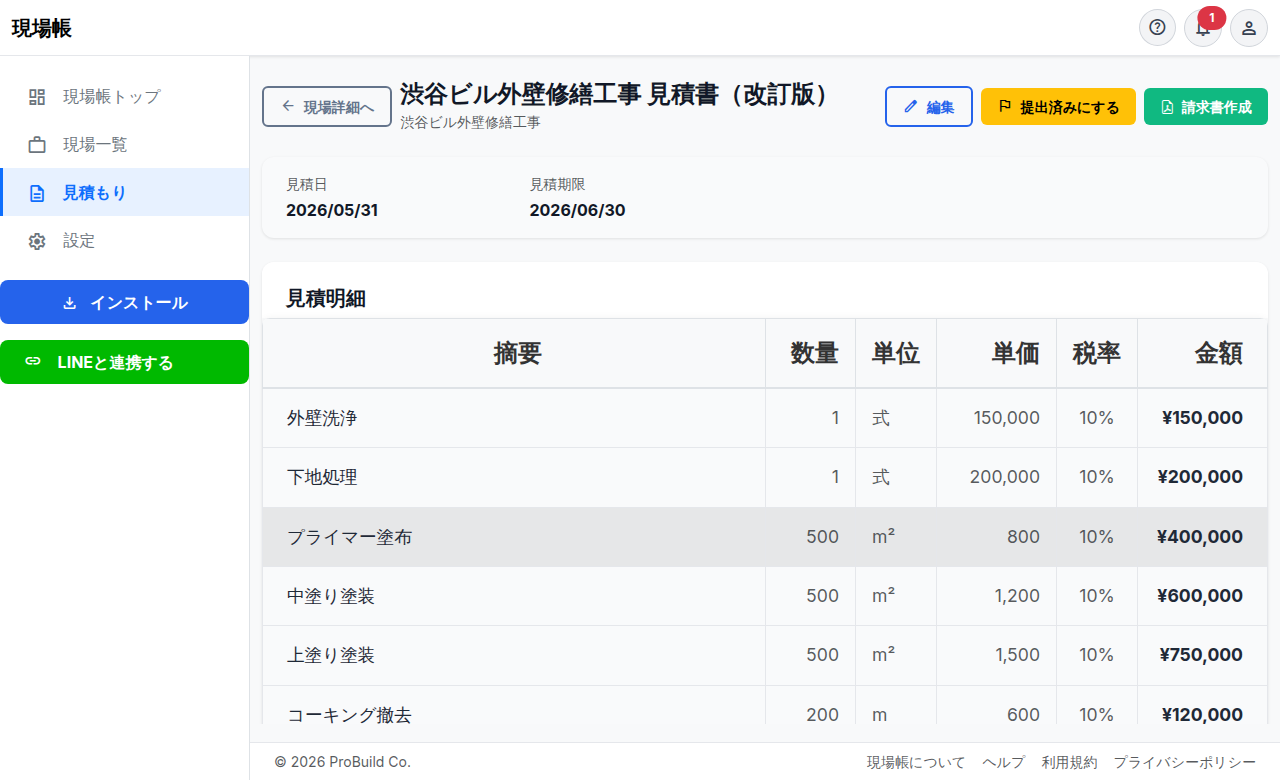The image size is (1280, 780).
Task: Click quantity 200 in コーキング撤去 row
Action: pos(823,715)
